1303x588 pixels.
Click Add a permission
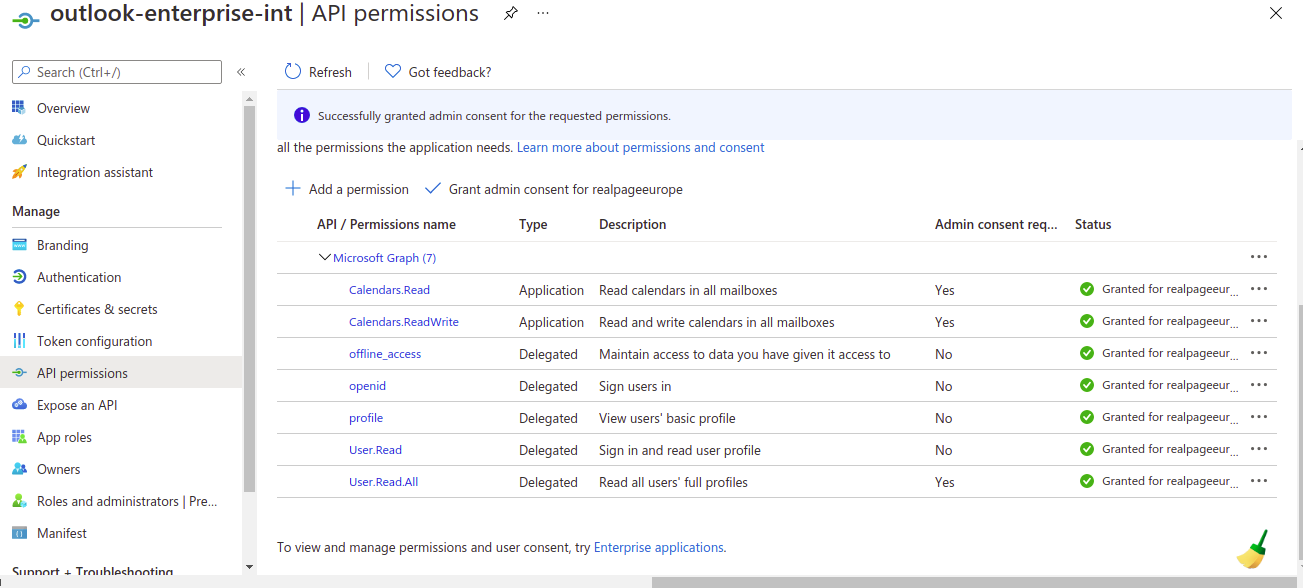coord(346,188)
